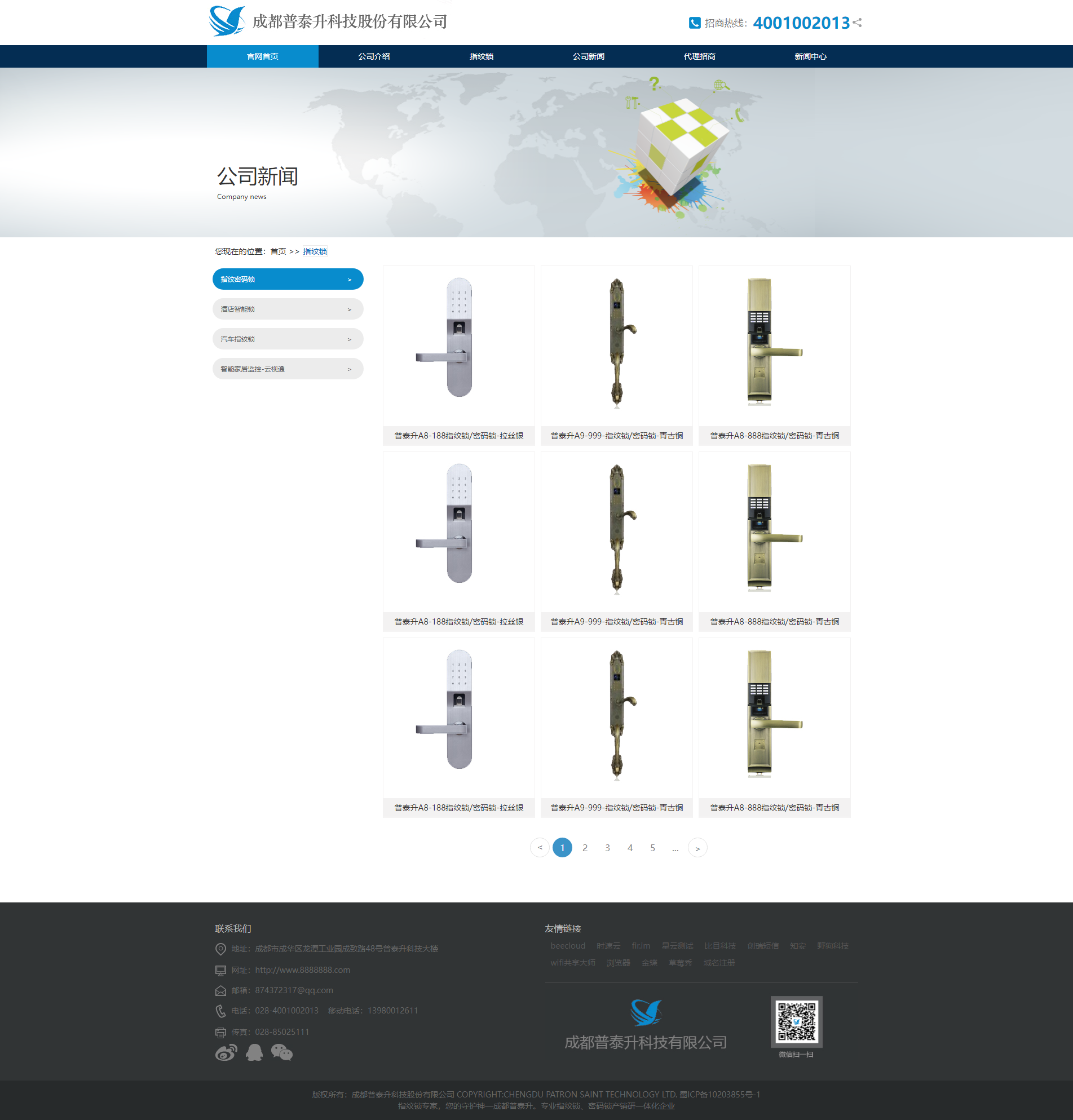Click the blue phone icon near hotline
The image size is (1073, 1120).
click(695, 23)
